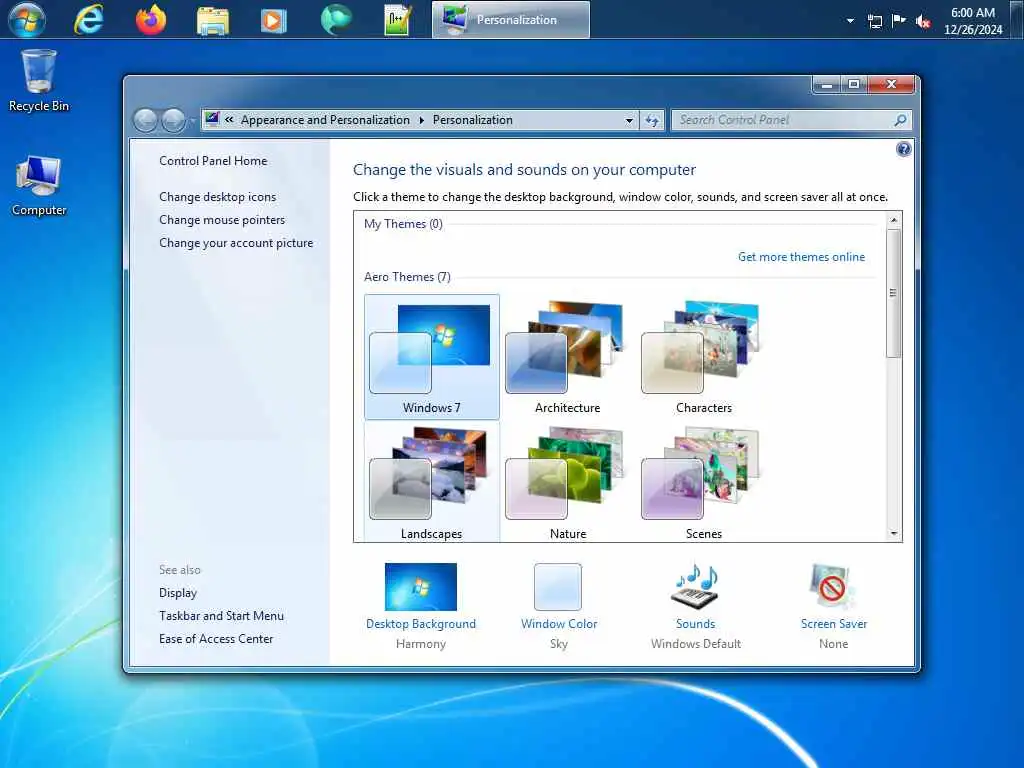
Task: Open the Display link under See also
Action: 178,592
